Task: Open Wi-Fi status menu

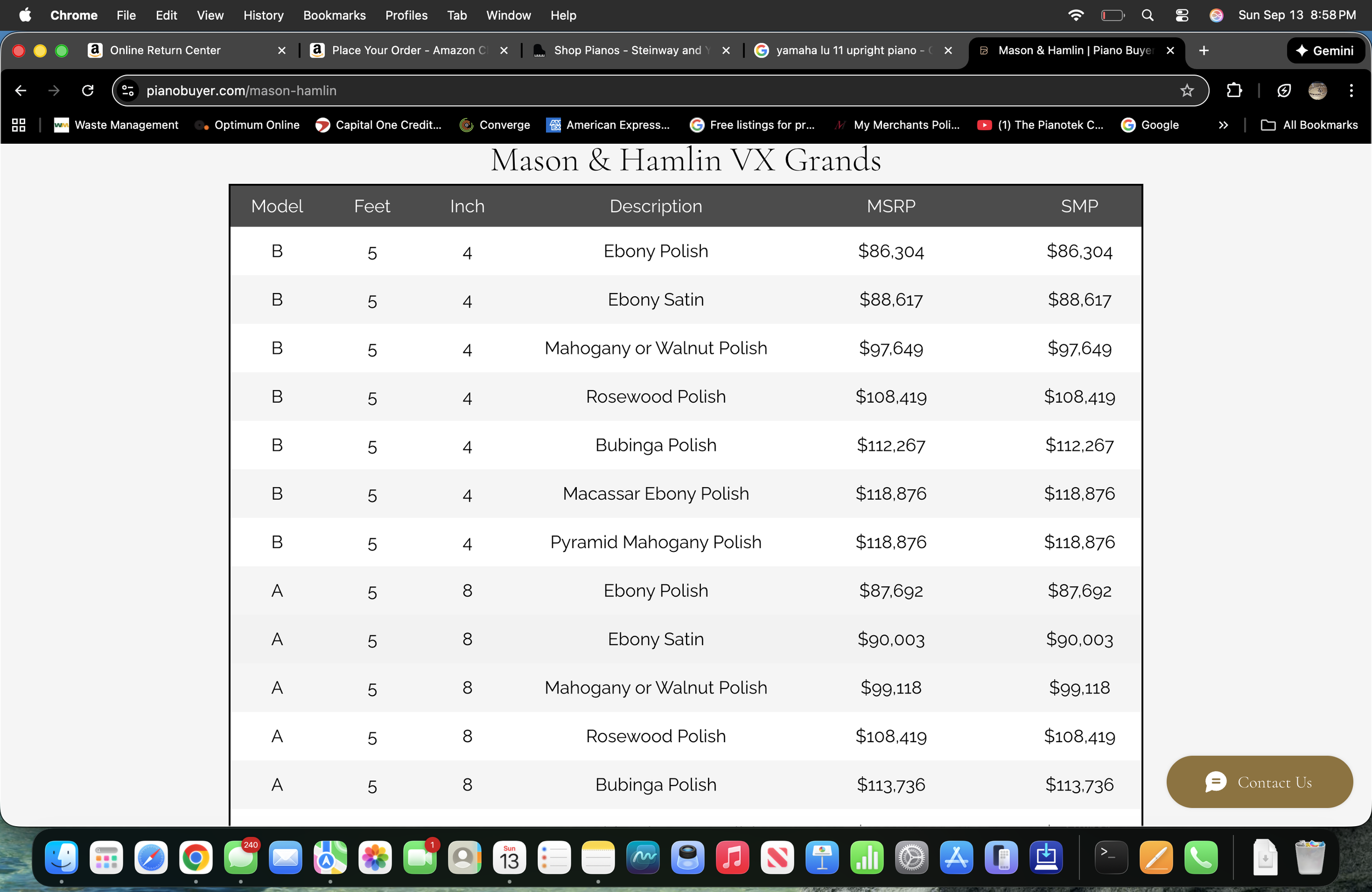Action: point(1076,15)
